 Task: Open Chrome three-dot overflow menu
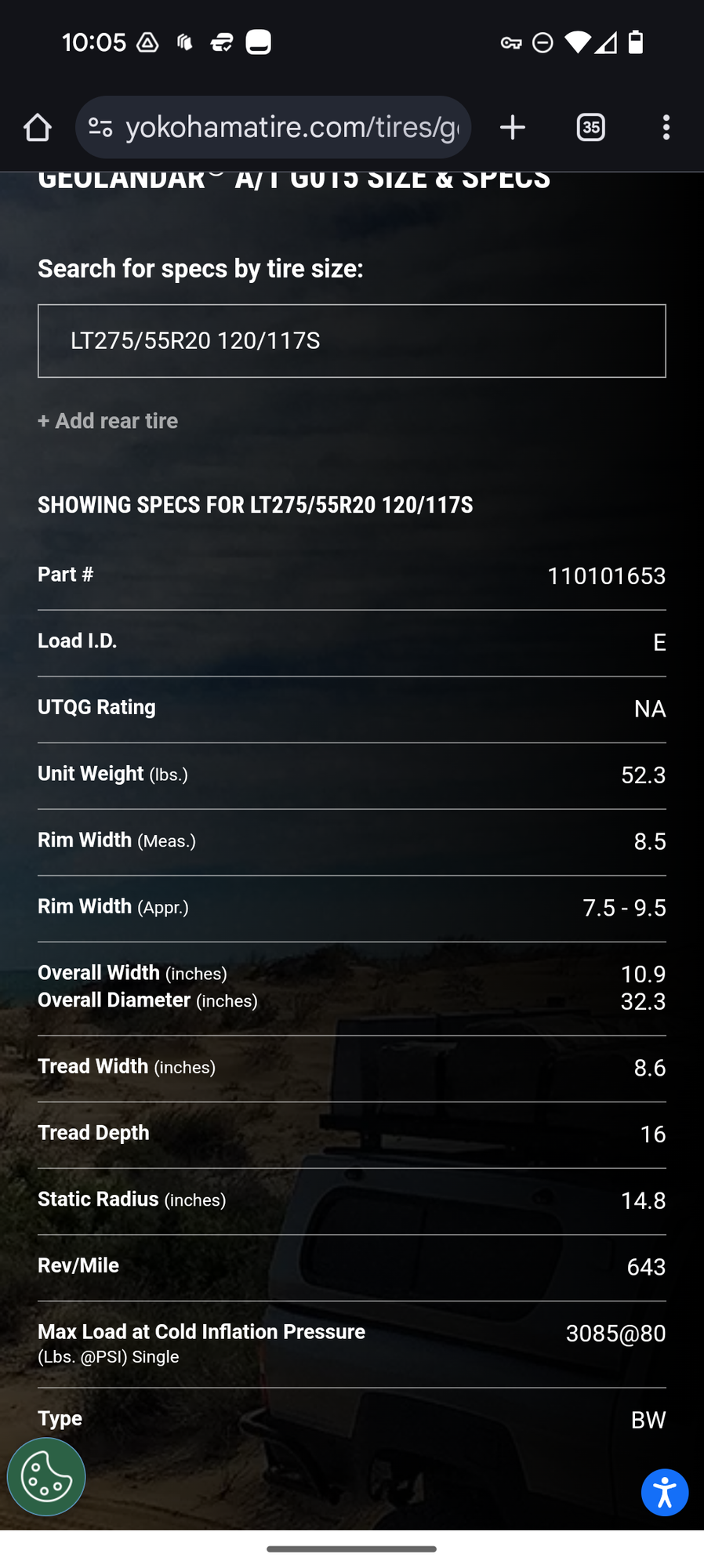pos(666,127)
